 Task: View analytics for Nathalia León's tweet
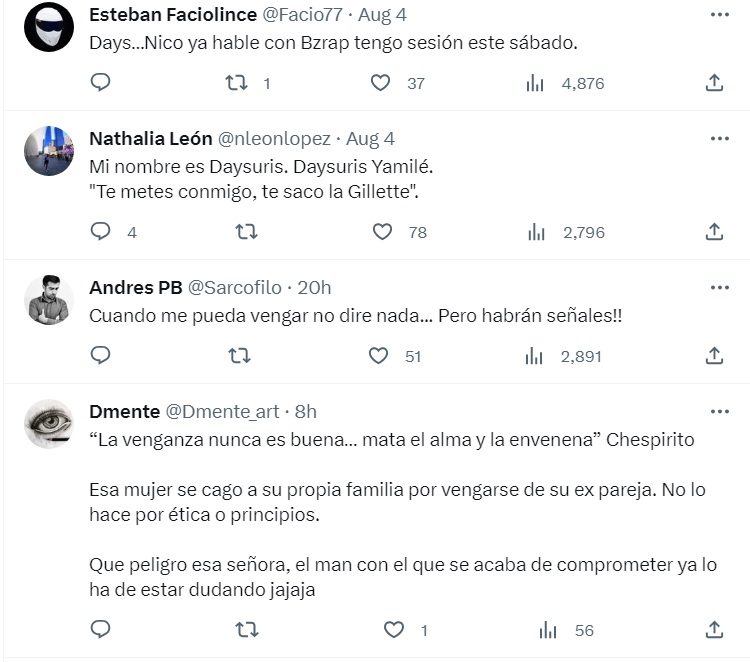click(535, 232)
